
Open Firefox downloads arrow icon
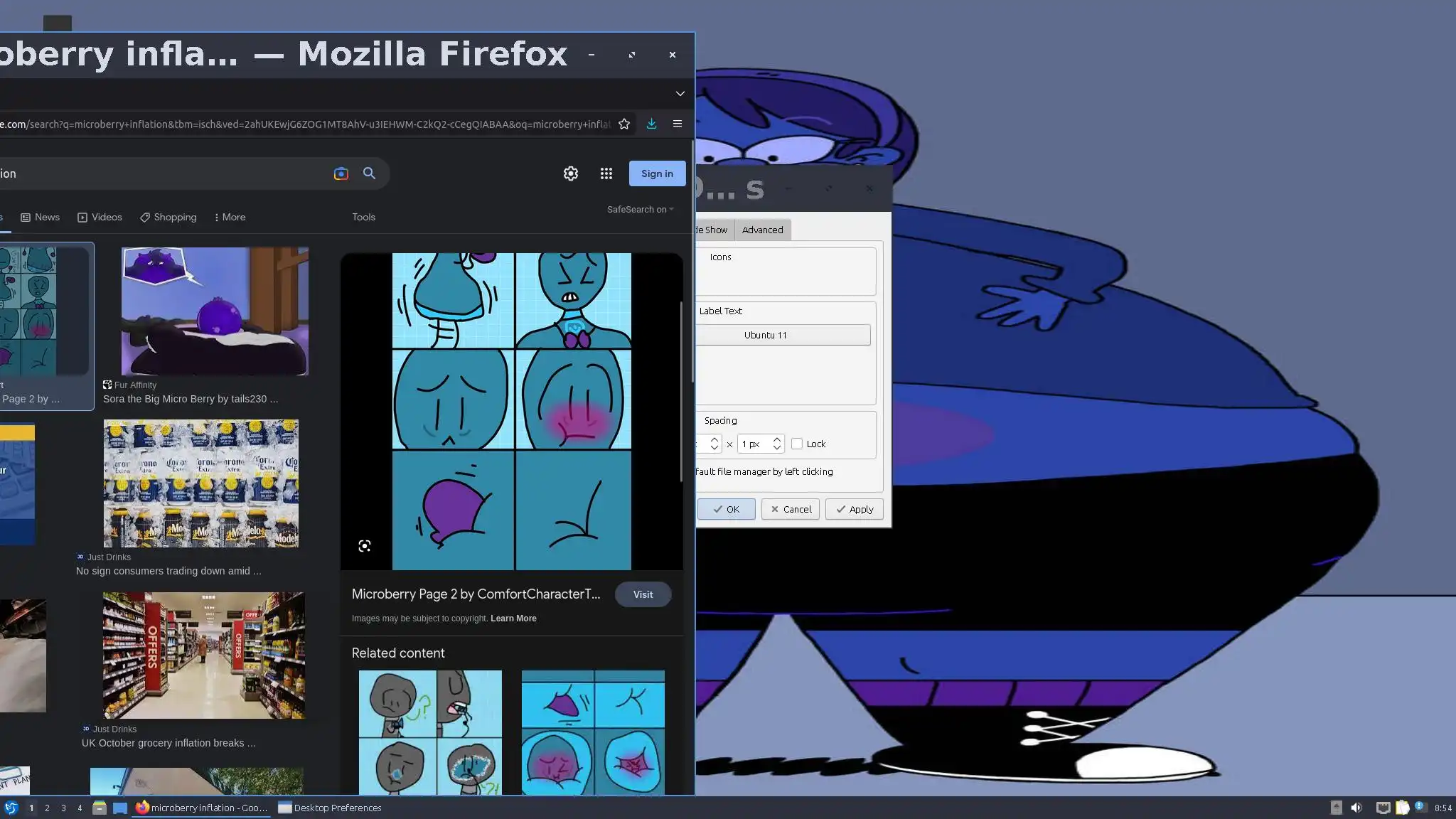tap(651, 124)
